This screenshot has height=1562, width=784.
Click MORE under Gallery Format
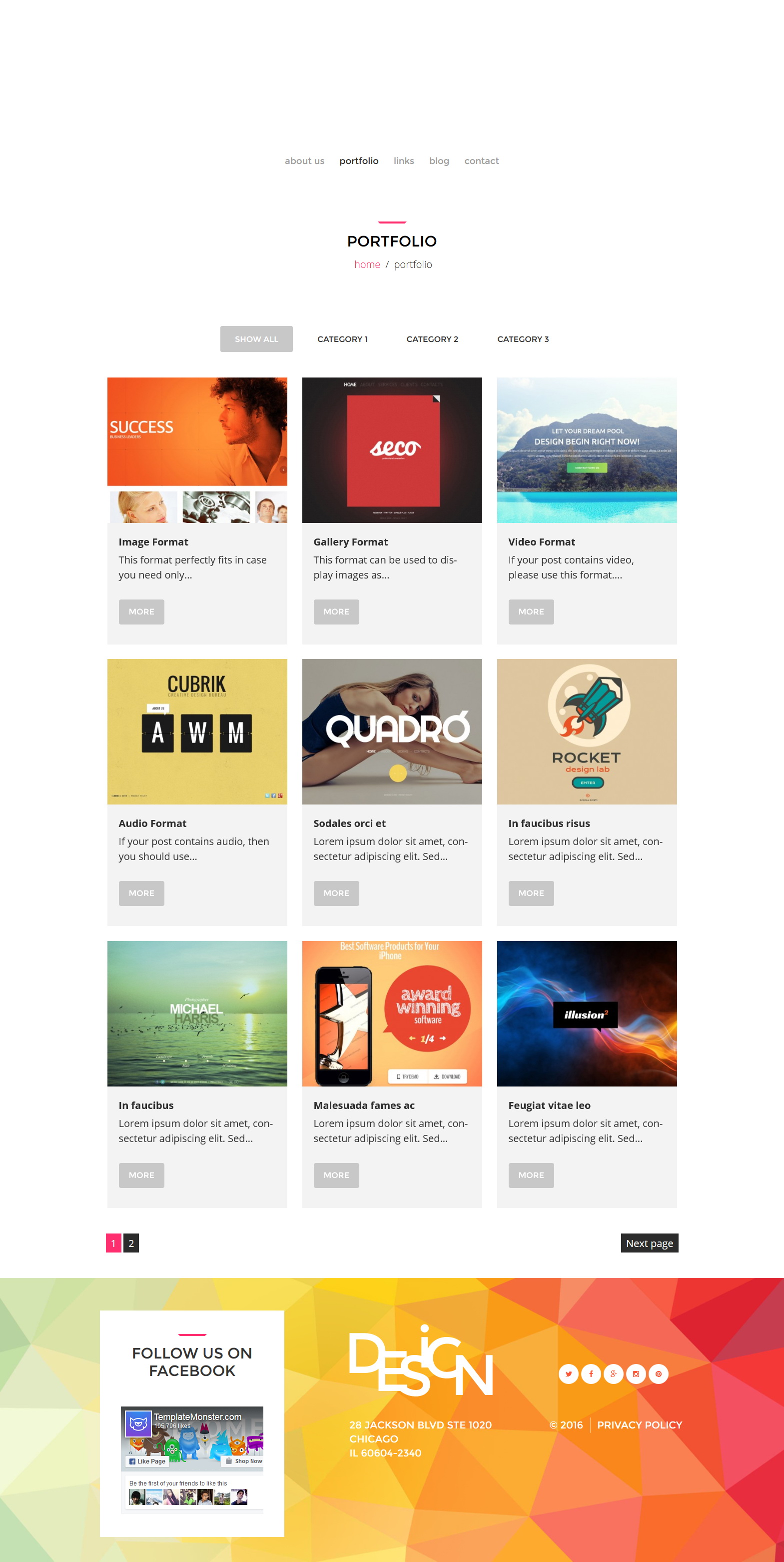336,612
